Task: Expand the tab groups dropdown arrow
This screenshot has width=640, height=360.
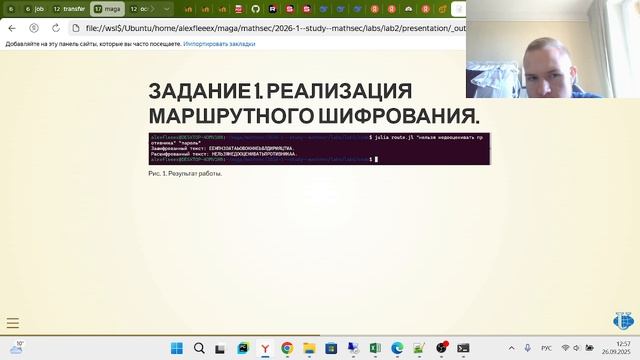Action: [x=167, y=9]
